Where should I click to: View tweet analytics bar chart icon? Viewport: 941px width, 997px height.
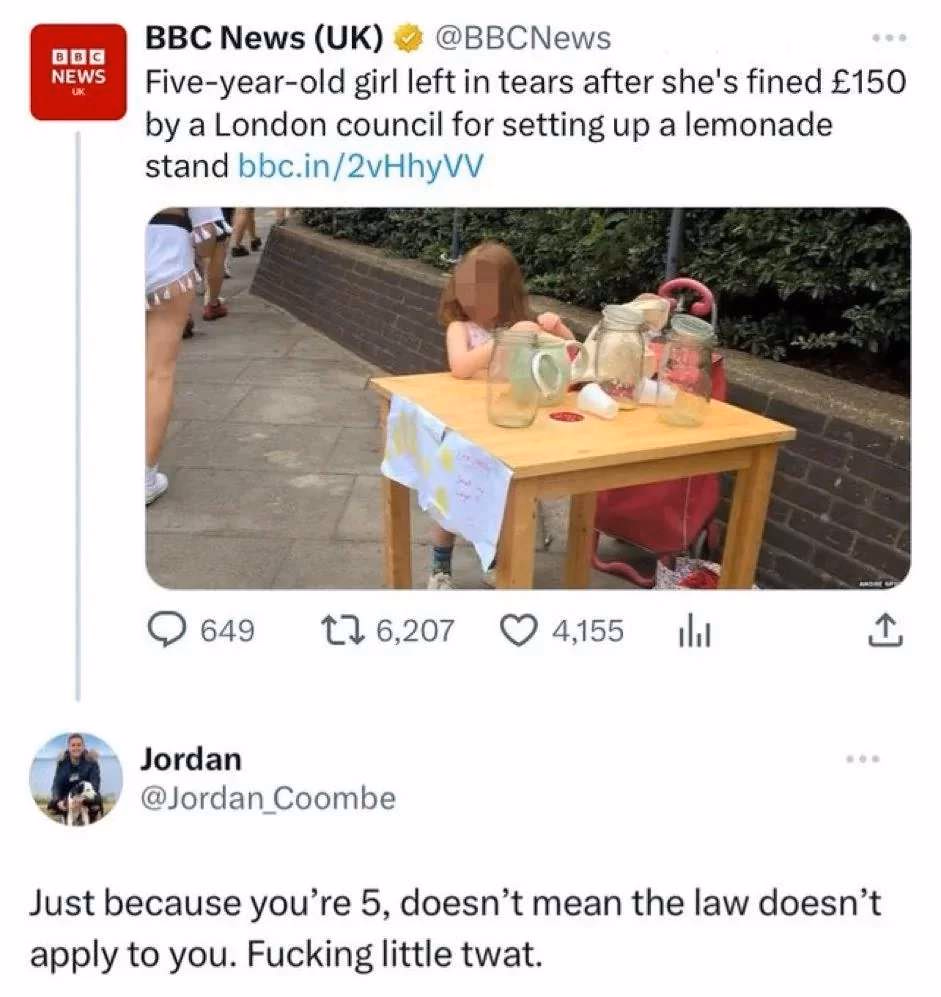[x=694, y=631]
